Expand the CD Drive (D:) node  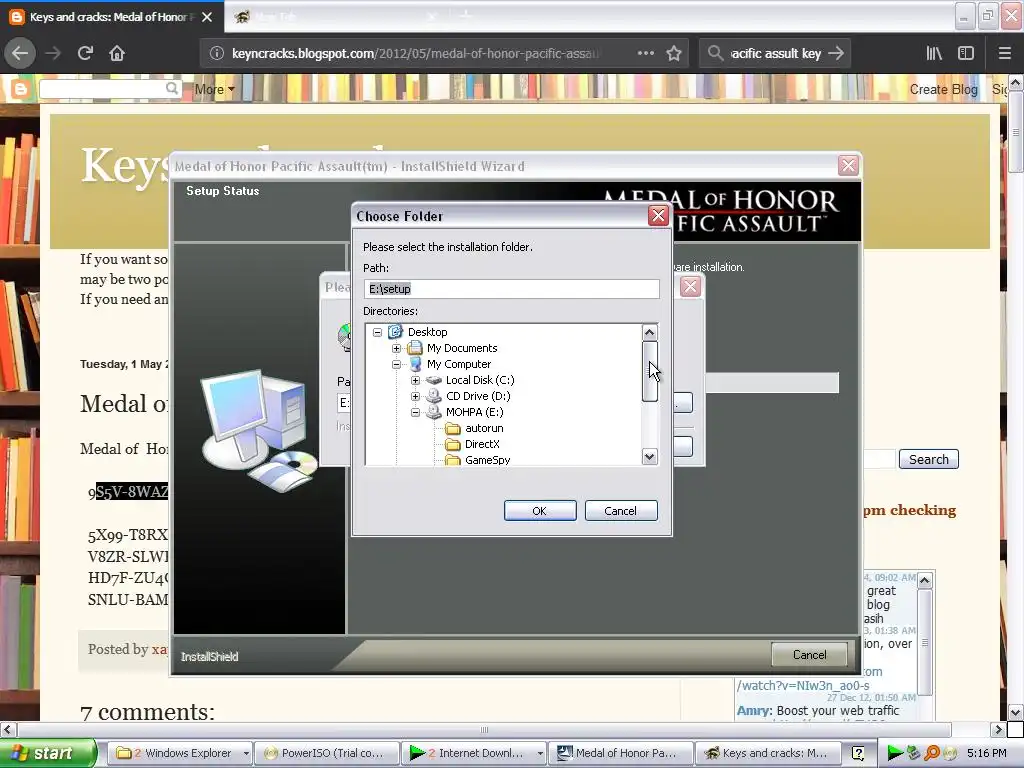(415, 396)
